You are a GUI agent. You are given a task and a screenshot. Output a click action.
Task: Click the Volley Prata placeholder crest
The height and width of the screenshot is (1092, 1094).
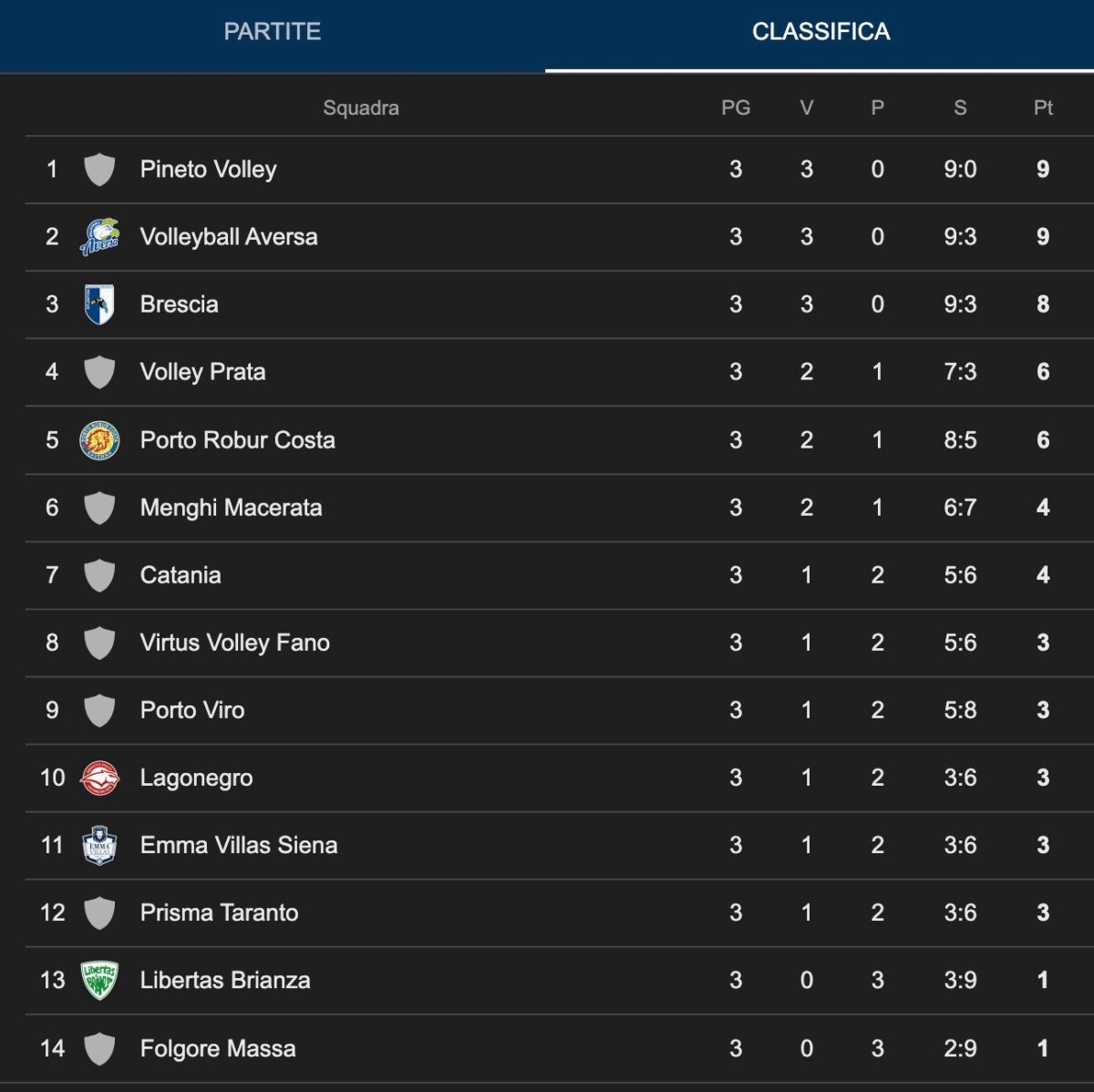coord(100,372)
